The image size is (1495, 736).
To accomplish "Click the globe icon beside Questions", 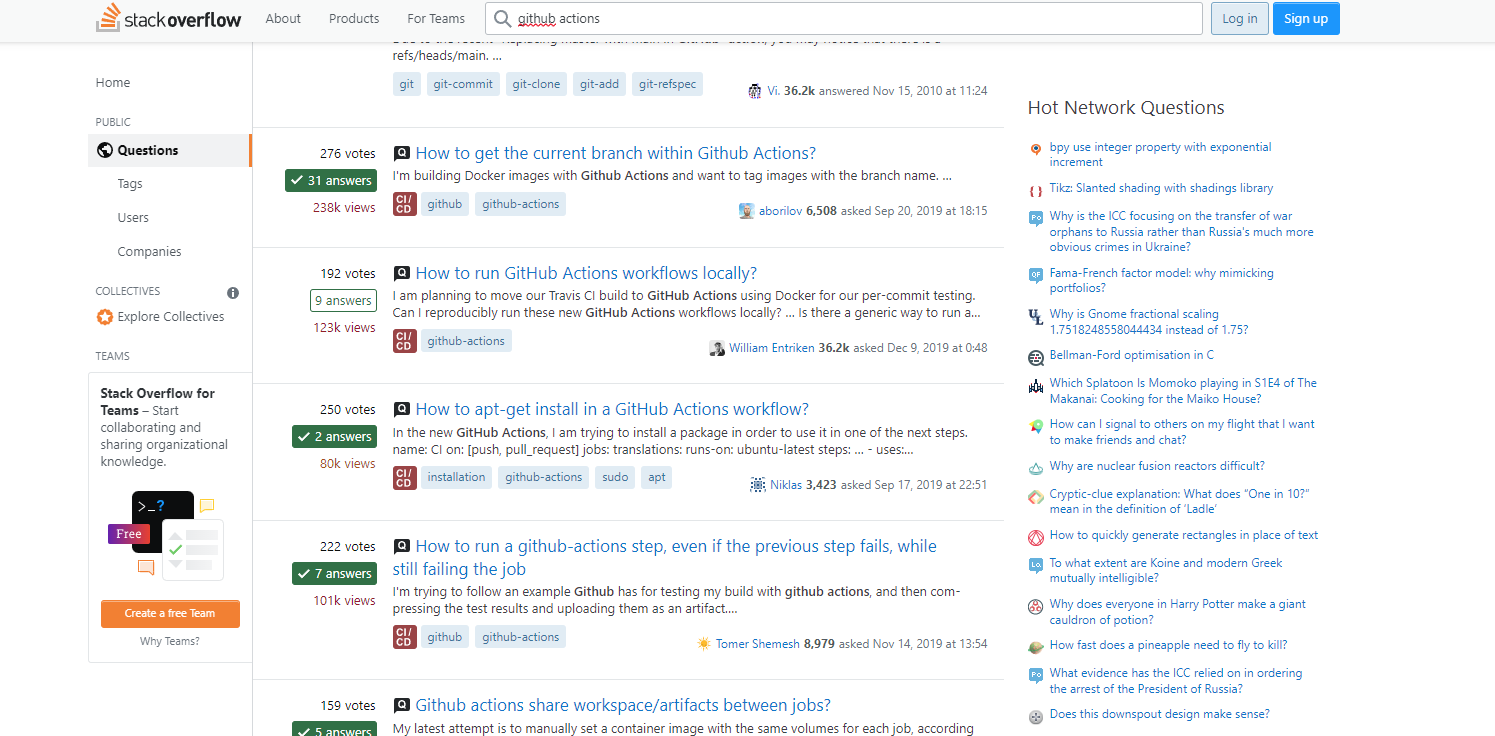I will click(105, 150).
